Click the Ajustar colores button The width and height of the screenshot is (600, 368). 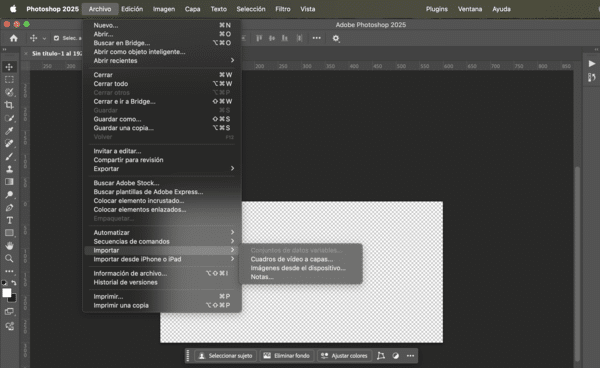(x=344, y=356)
